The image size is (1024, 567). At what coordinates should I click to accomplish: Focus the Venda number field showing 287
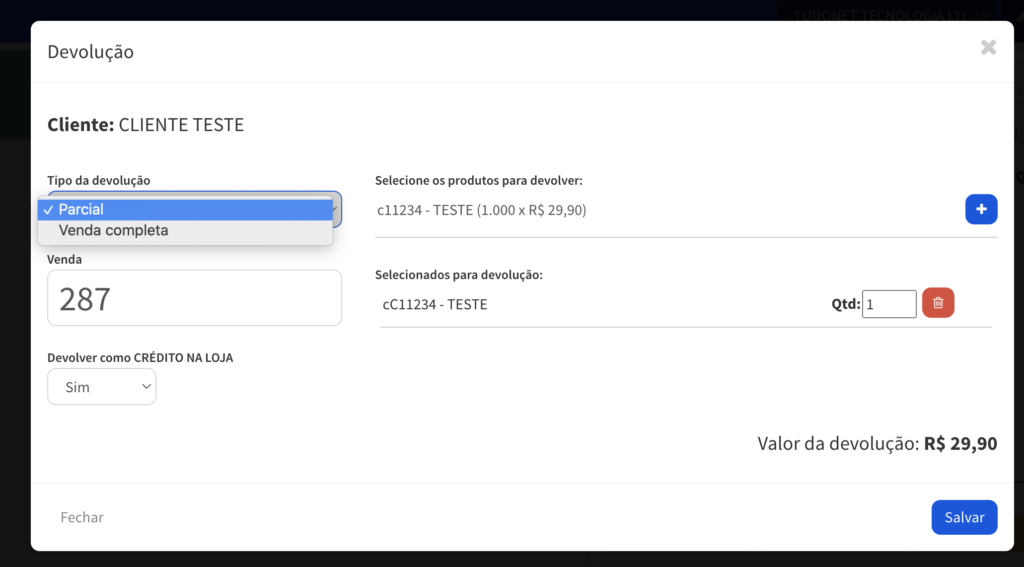coord(194,298)
